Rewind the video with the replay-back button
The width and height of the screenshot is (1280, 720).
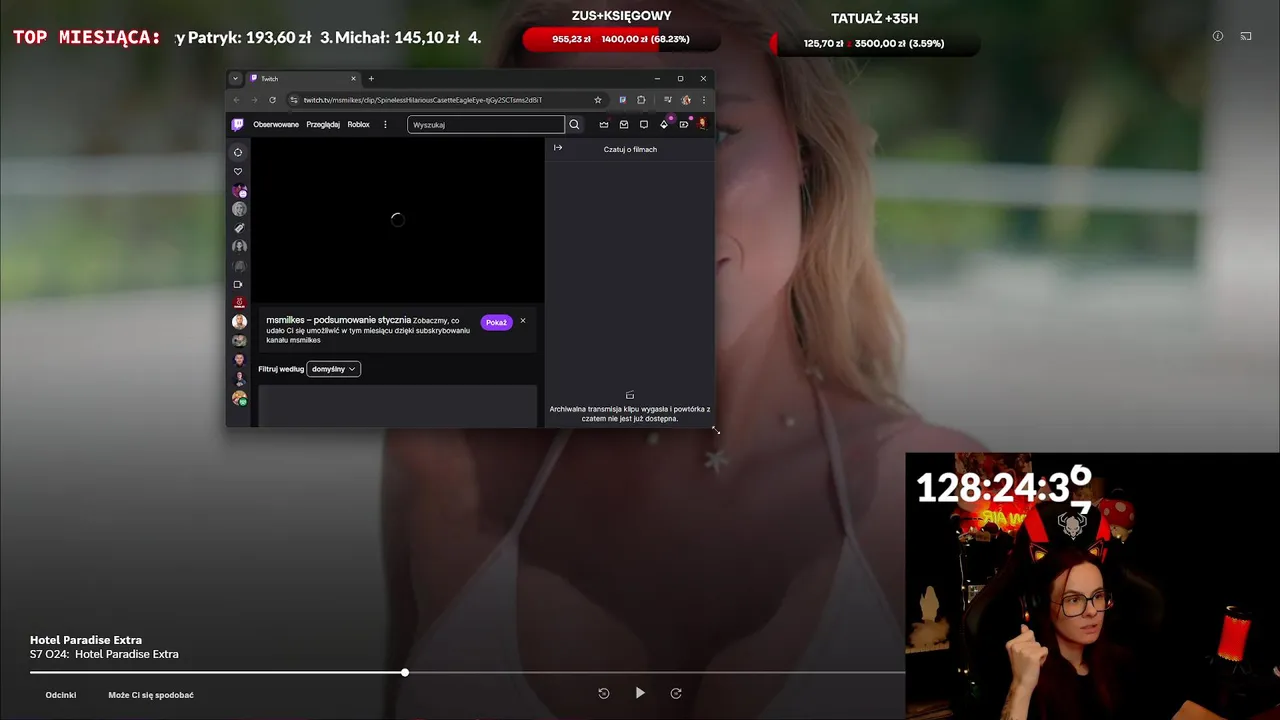604,693
